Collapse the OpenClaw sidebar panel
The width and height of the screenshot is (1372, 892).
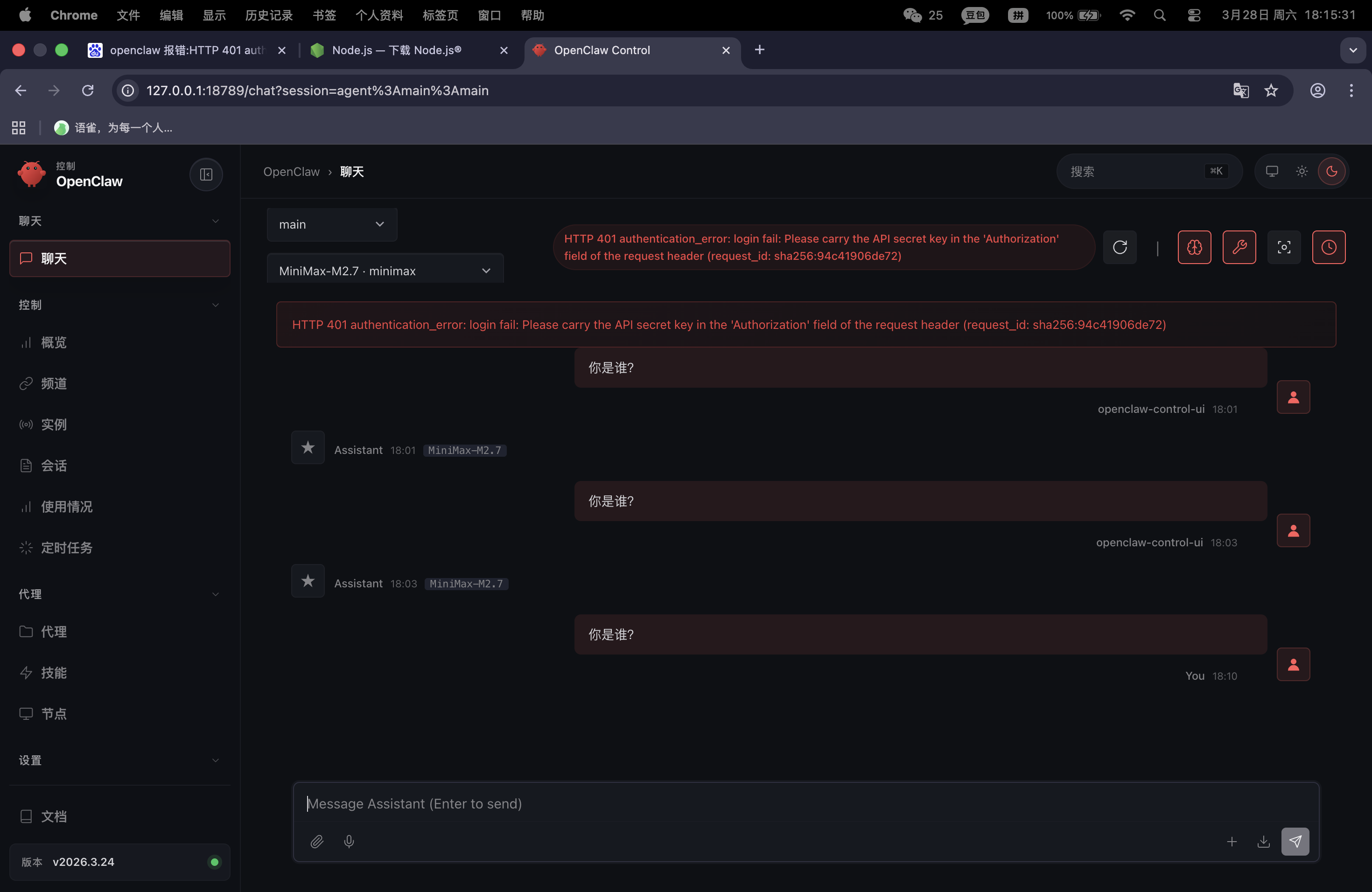click(x=206, y=174)
